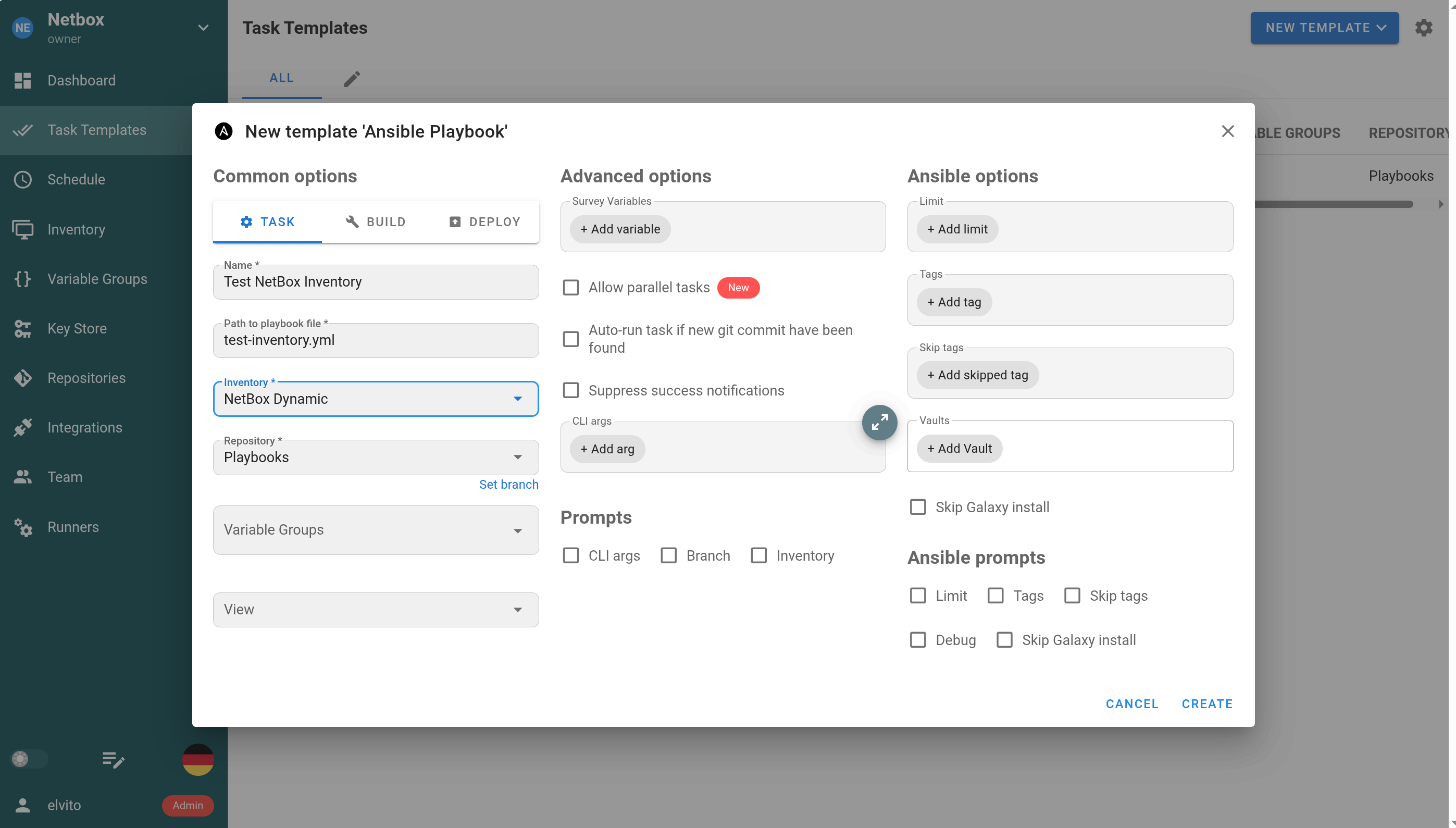Click the Runners gears icon
1456x828 pixels.
pos(23,527)
